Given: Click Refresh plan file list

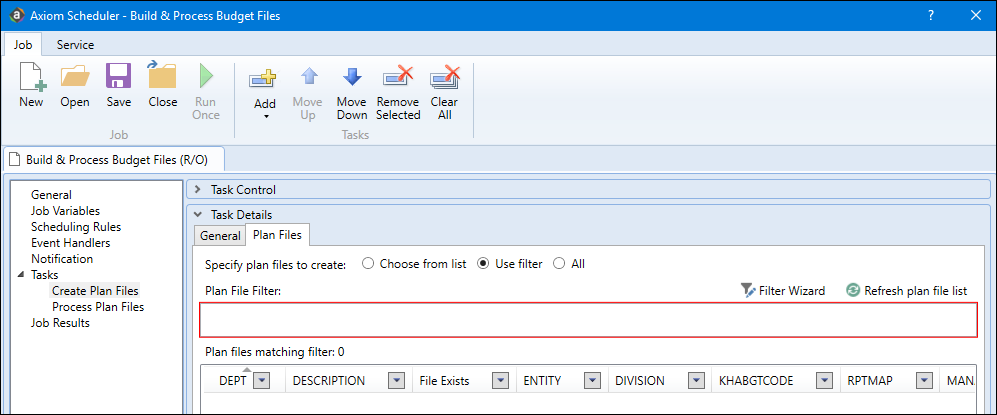Looking at the screenshot, I should pyautogui.click(x=907, y=291).
